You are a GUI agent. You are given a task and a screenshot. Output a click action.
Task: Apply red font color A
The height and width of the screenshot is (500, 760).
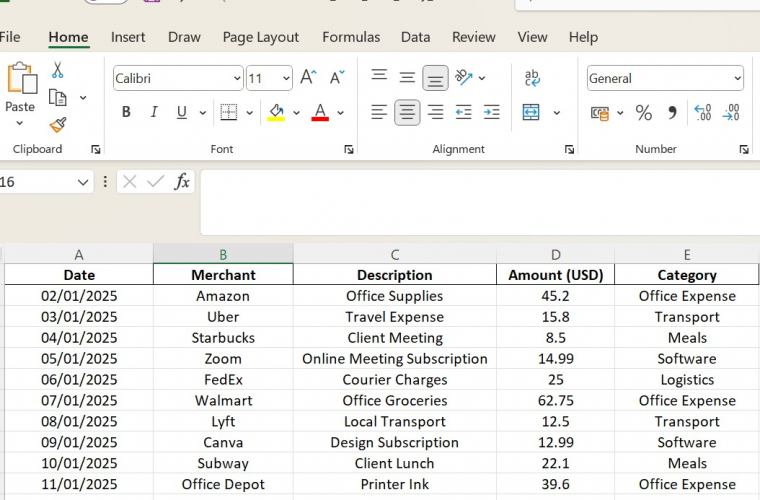pyautogui.click(x=320, y=112)
